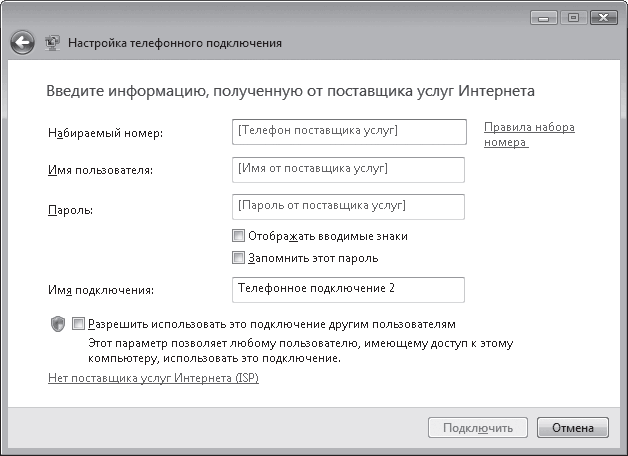Click the 'Настройка телефонного подключения' title text
The height and width of the screenshot is (456, 628).
[x=176, y=44]
